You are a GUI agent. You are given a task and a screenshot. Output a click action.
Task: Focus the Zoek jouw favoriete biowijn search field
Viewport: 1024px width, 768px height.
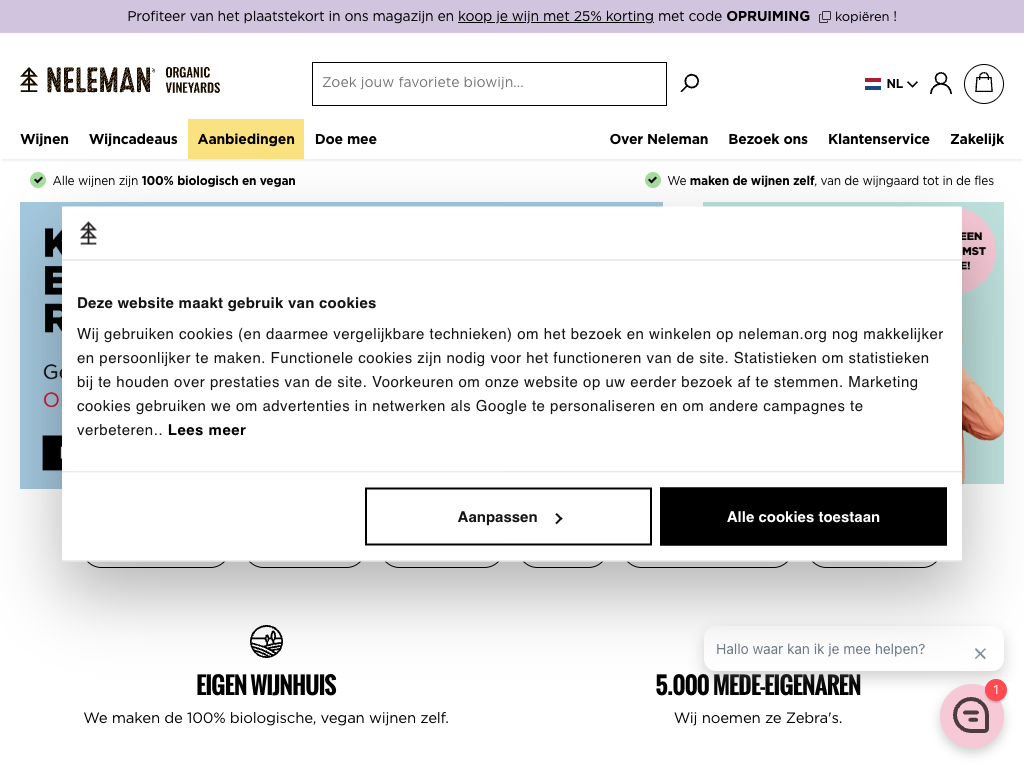tap(489, 84)
